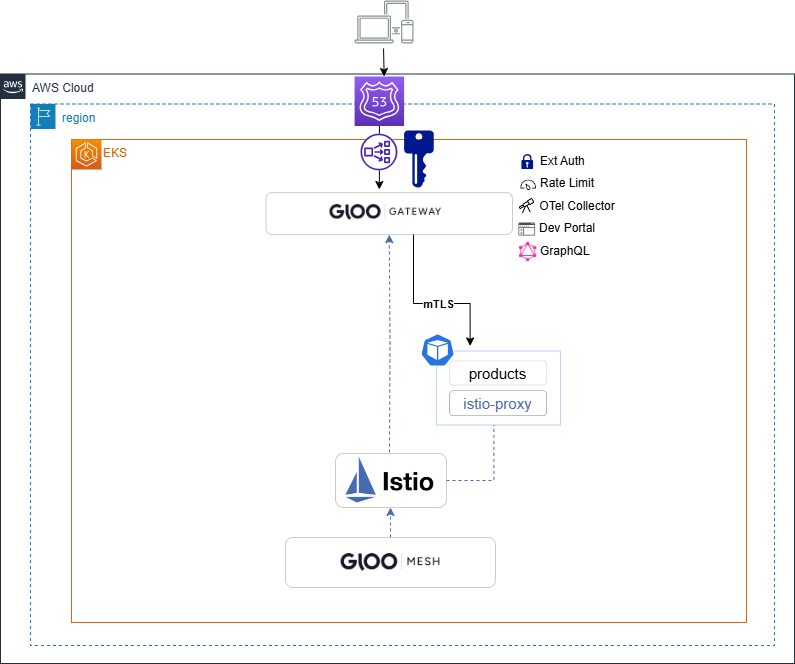Click the Dev Portal window icon
795x664 pixels.
tap(526, 229)
